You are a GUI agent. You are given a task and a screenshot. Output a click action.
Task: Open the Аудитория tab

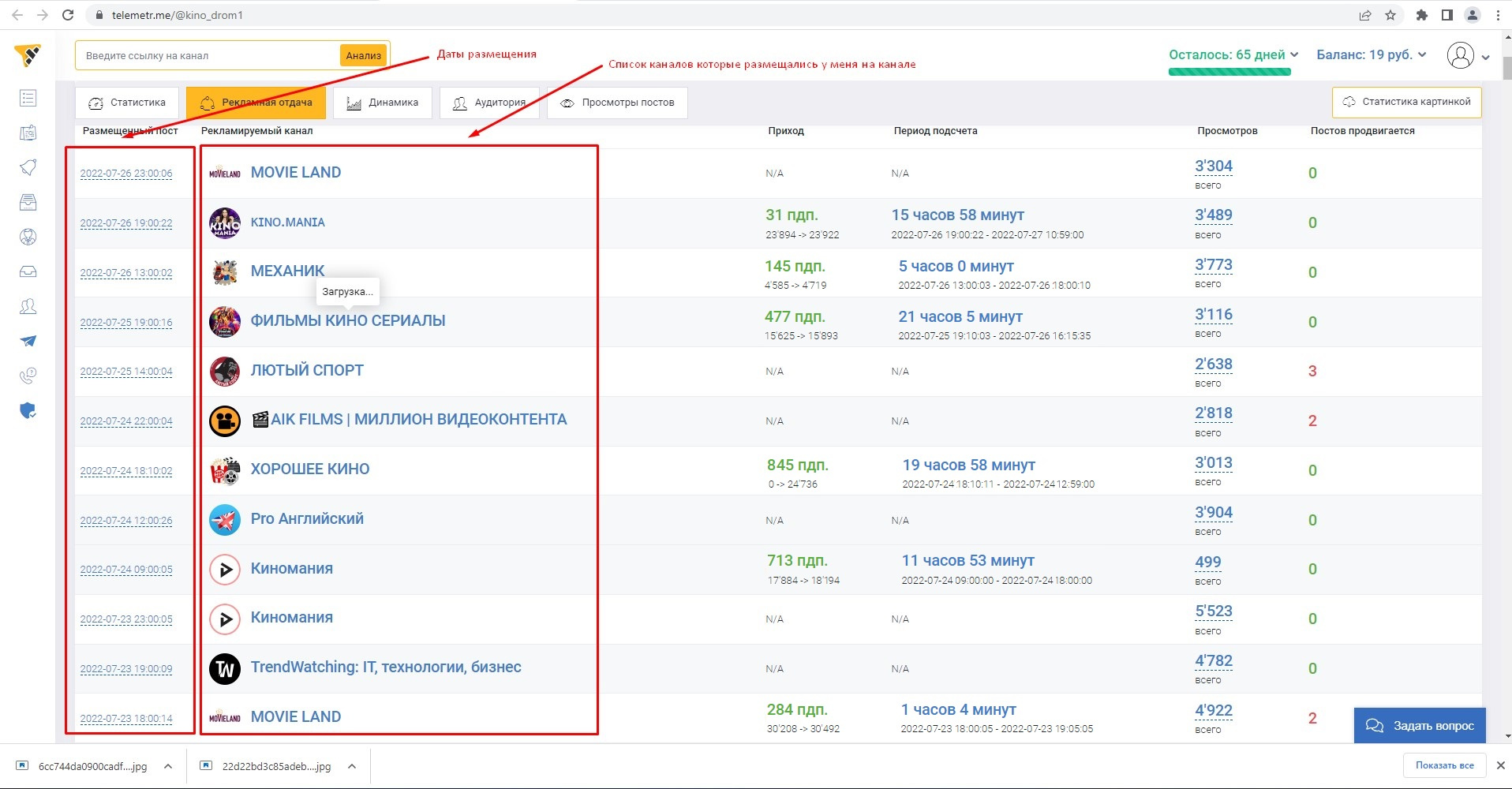[x=489, y=103]
